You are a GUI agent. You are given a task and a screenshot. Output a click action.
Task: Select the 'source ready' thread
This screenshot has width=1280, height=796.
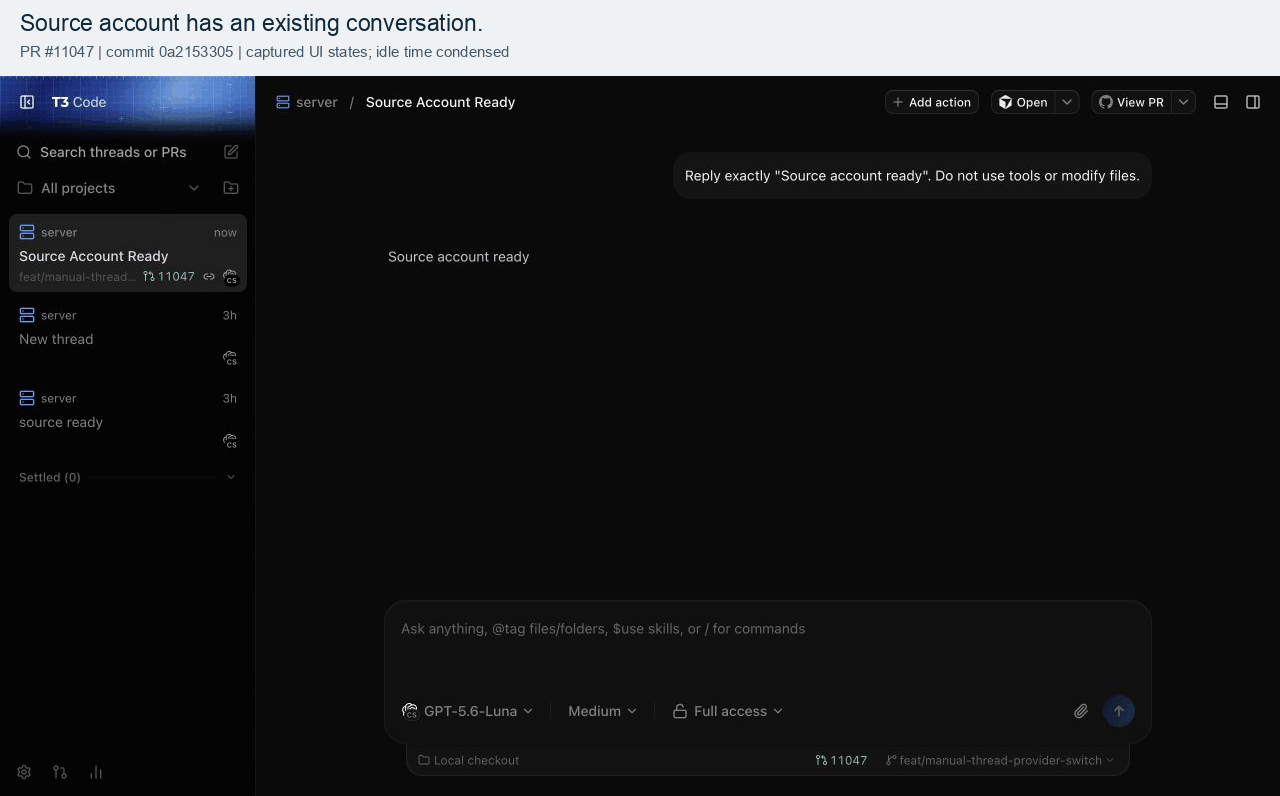pos(128,421)
